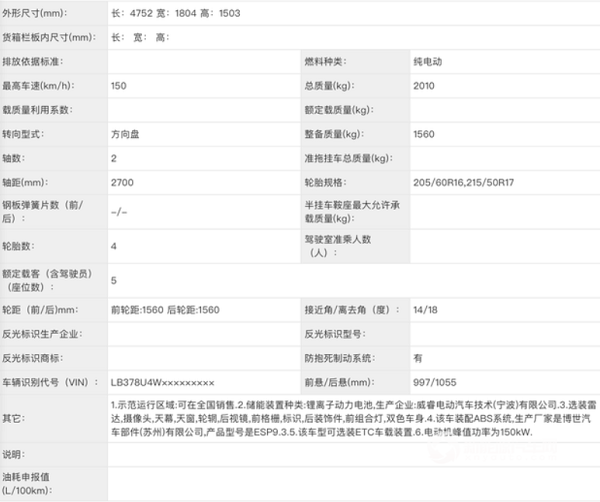Select the total mass value 2010
The height and width of the screenshot is (502, 600).
coord(424,86)
